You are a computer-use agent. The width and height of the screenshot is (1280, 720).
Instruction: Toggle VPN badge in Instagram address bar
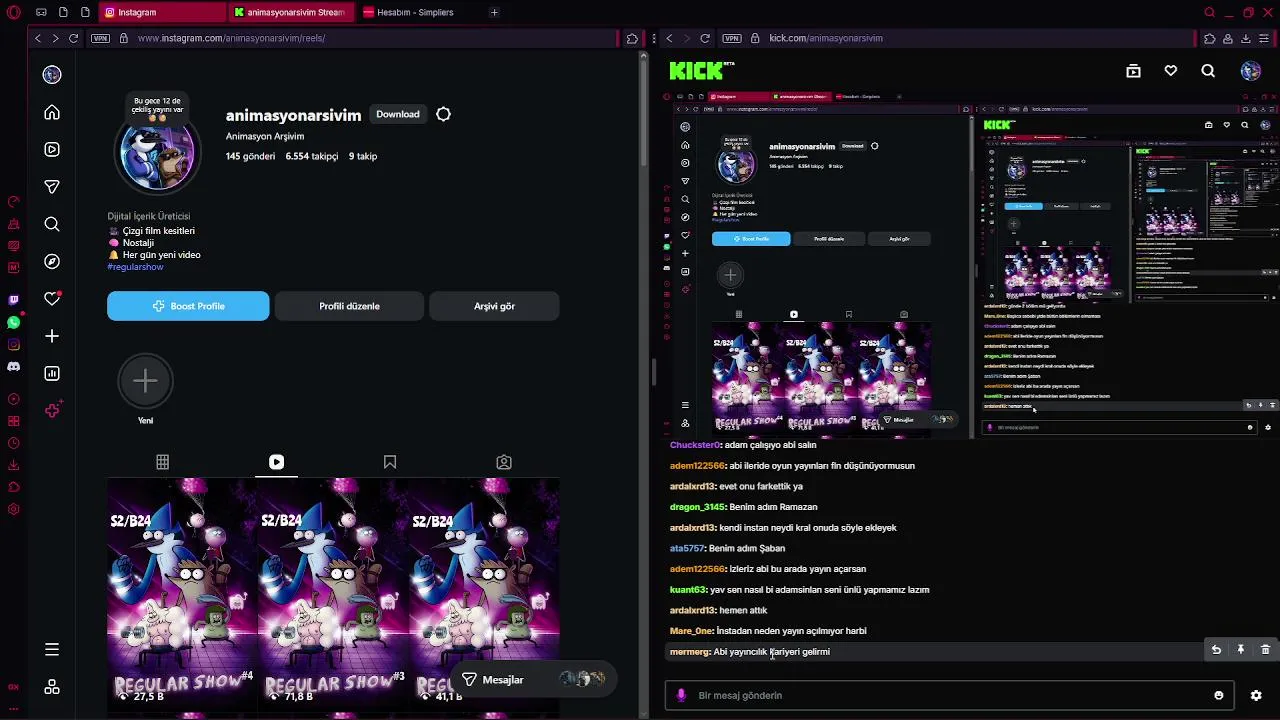click(100, 38)
